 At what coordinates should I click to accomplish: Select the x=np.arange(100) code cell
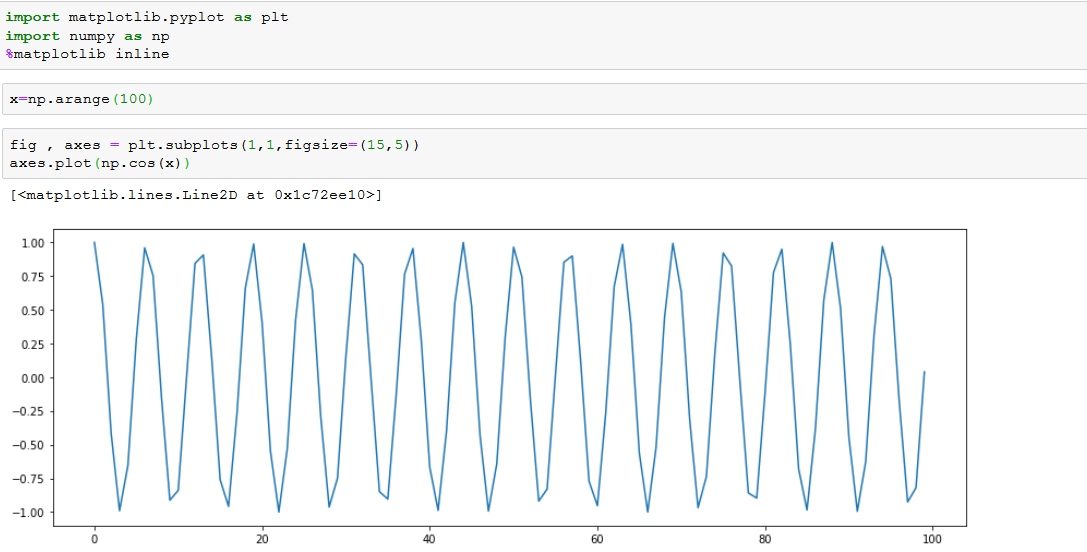(544, 99)
